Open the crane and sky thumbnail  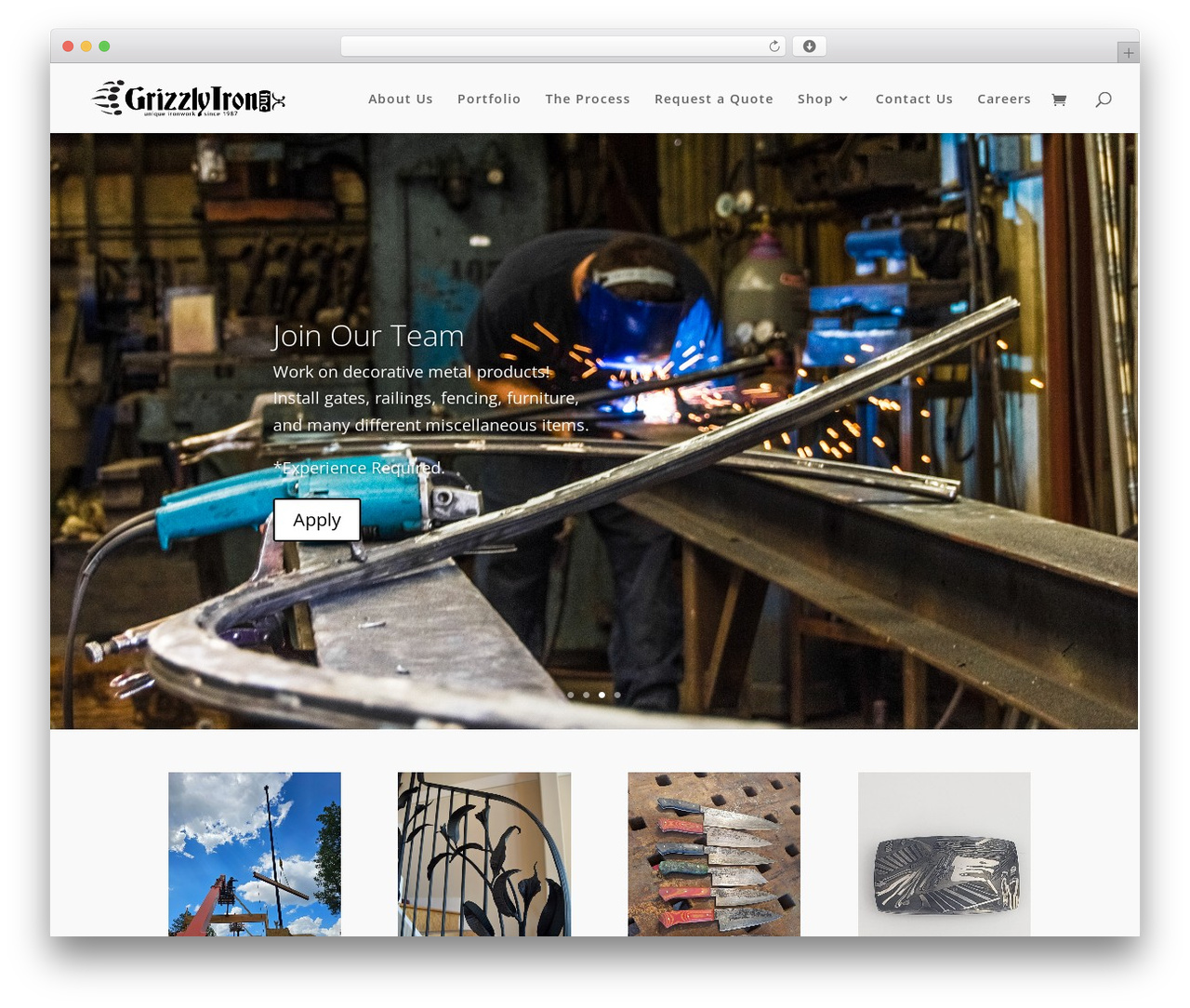pyautogui.click(x=255, y=854)
